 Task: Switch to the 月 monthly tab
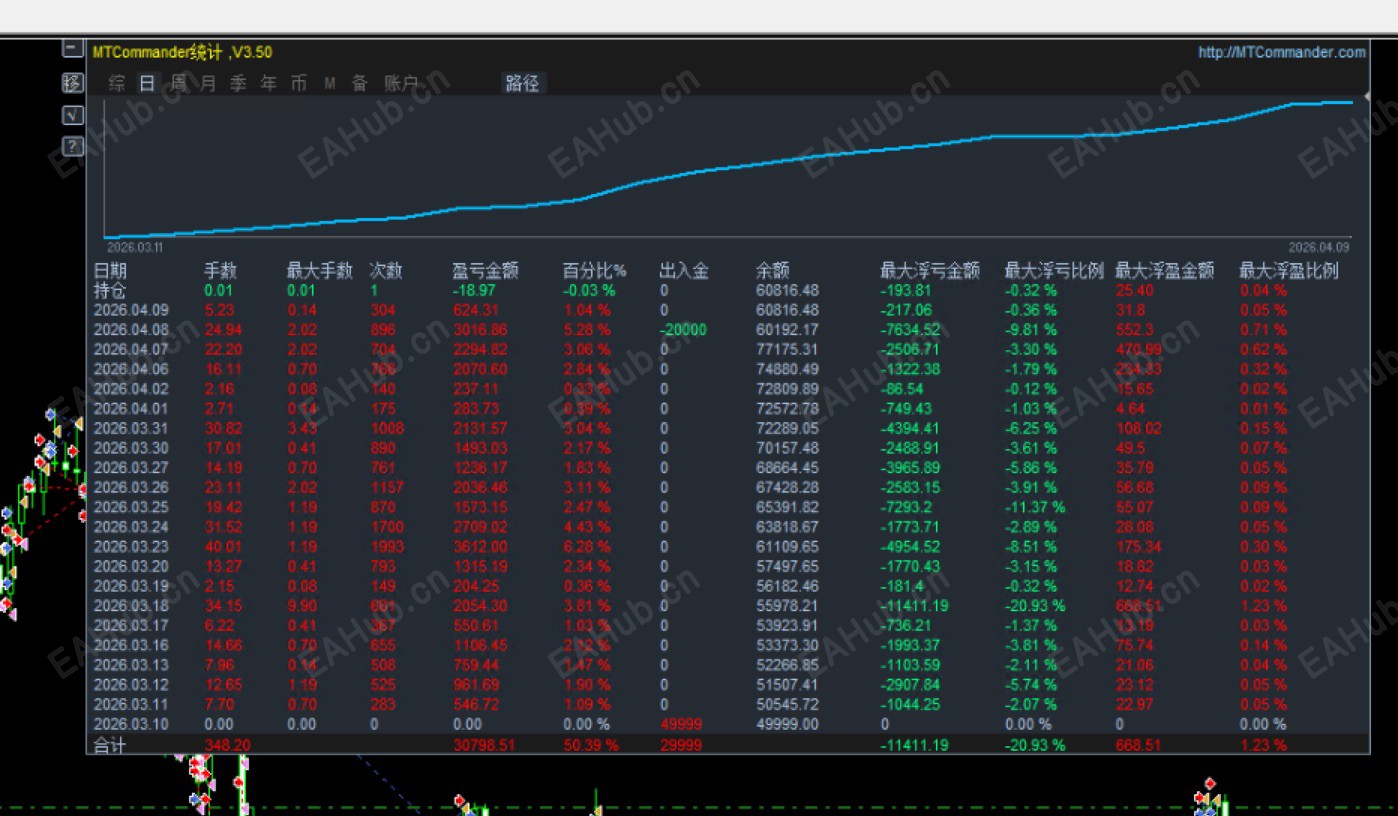[208, 84]
